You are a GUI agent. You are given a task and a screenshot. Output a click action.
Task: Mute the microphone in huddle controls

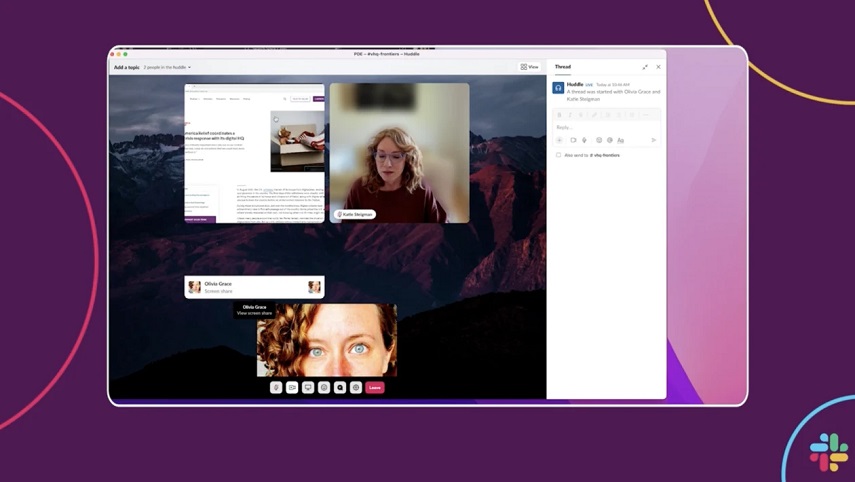[276, 388]
